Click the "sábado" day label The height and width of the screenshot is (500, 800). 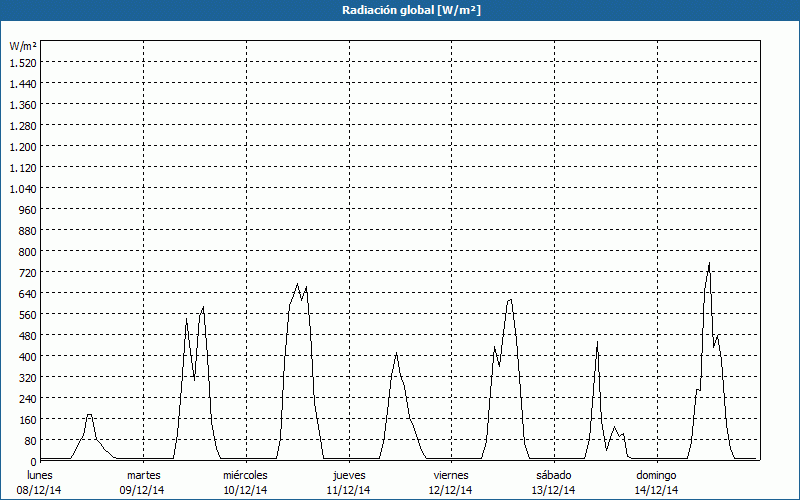pos(554,474)
